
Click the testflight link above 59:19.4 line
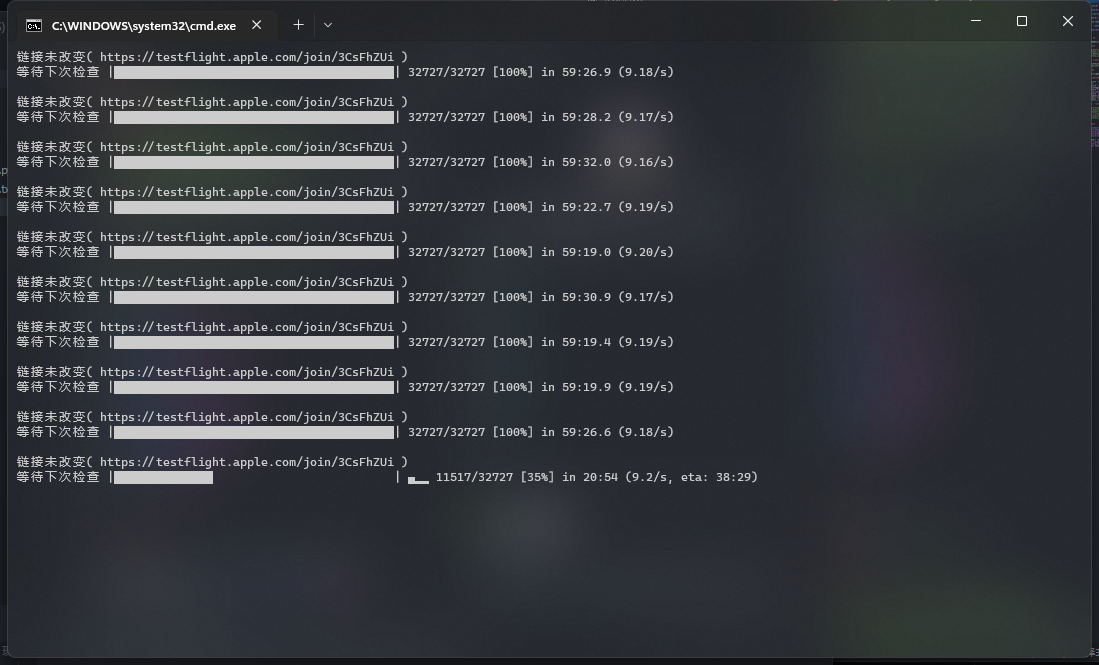(247, 327)
